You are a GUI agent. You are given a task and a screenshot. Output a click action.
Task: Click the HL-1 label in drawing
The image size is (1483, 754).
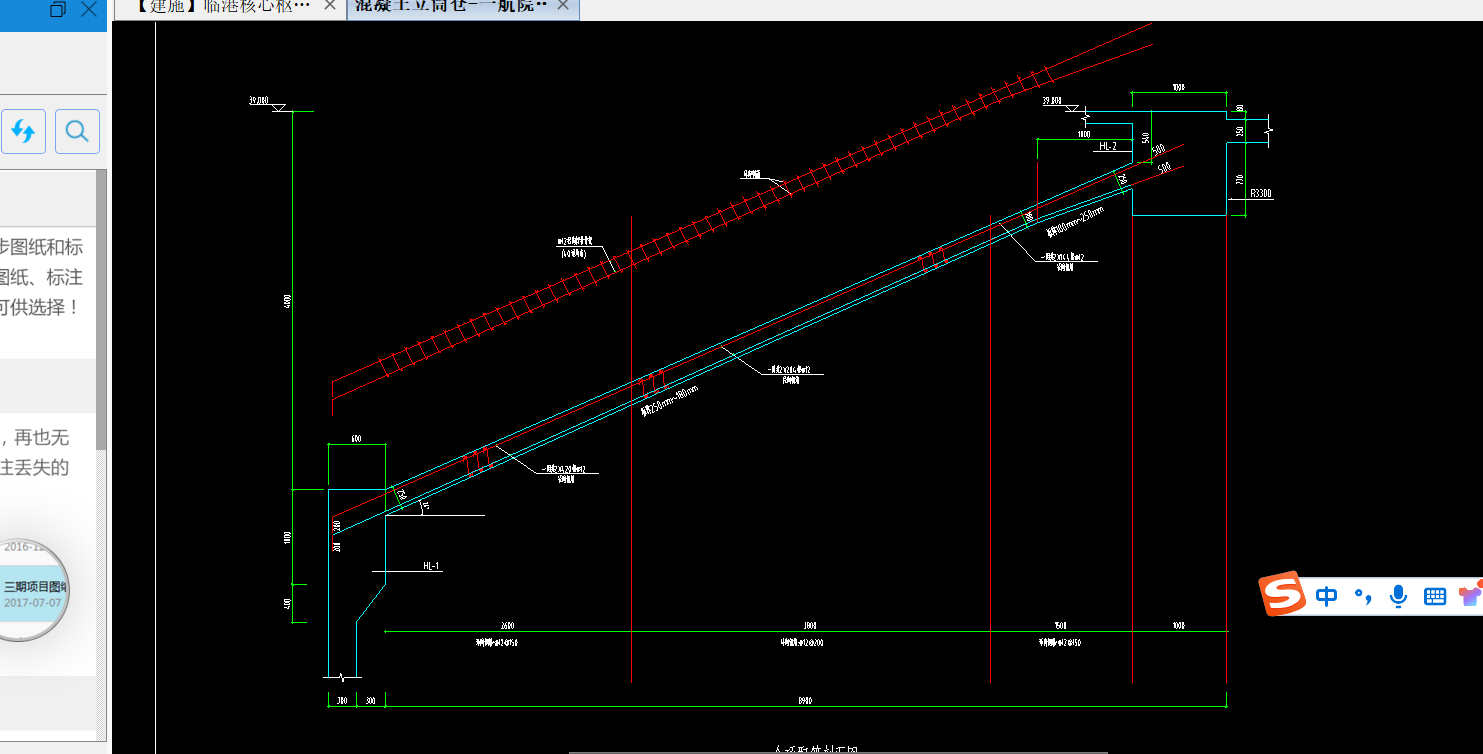point(431,566)
